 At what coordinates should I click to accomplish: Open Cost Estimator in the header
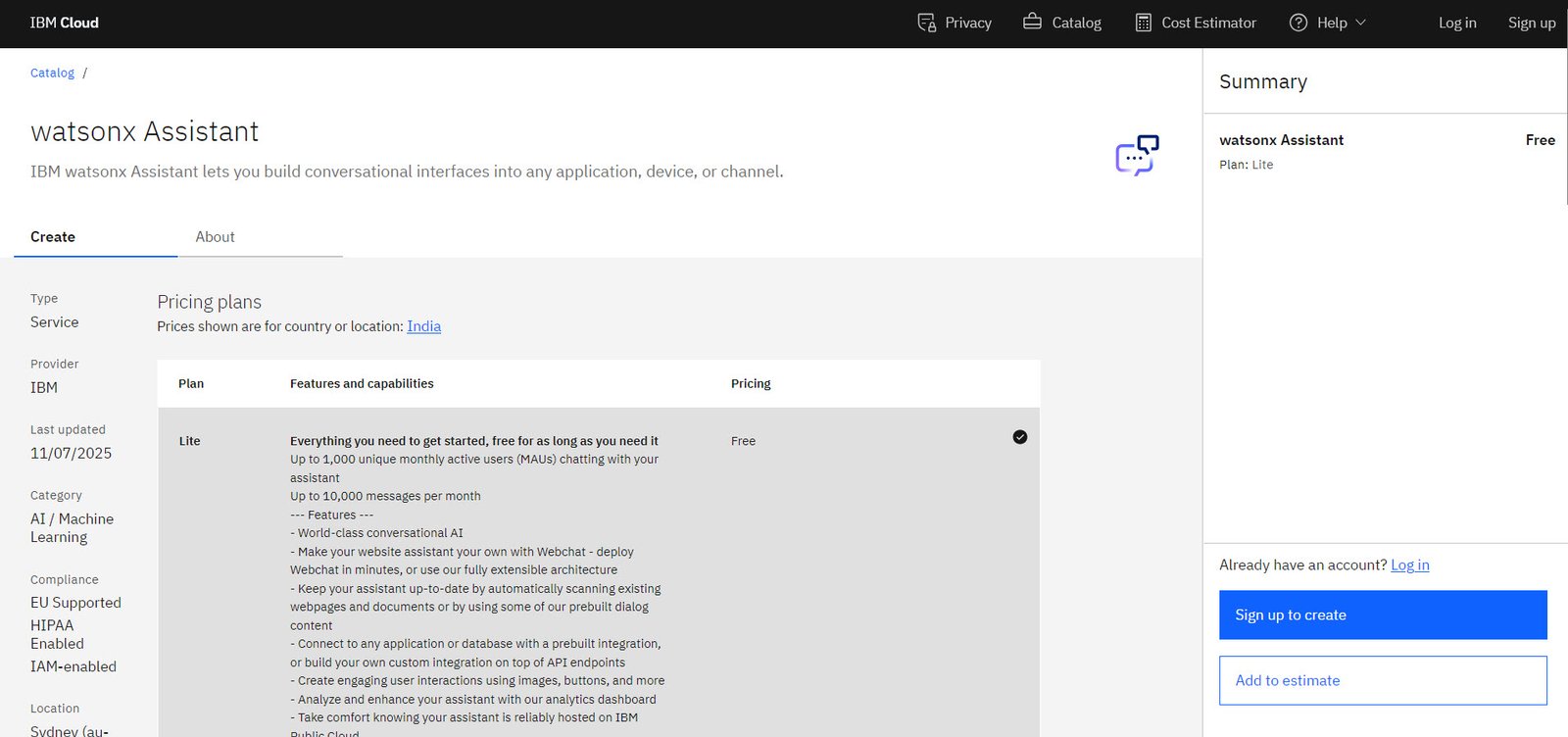tap(1196, 23)
